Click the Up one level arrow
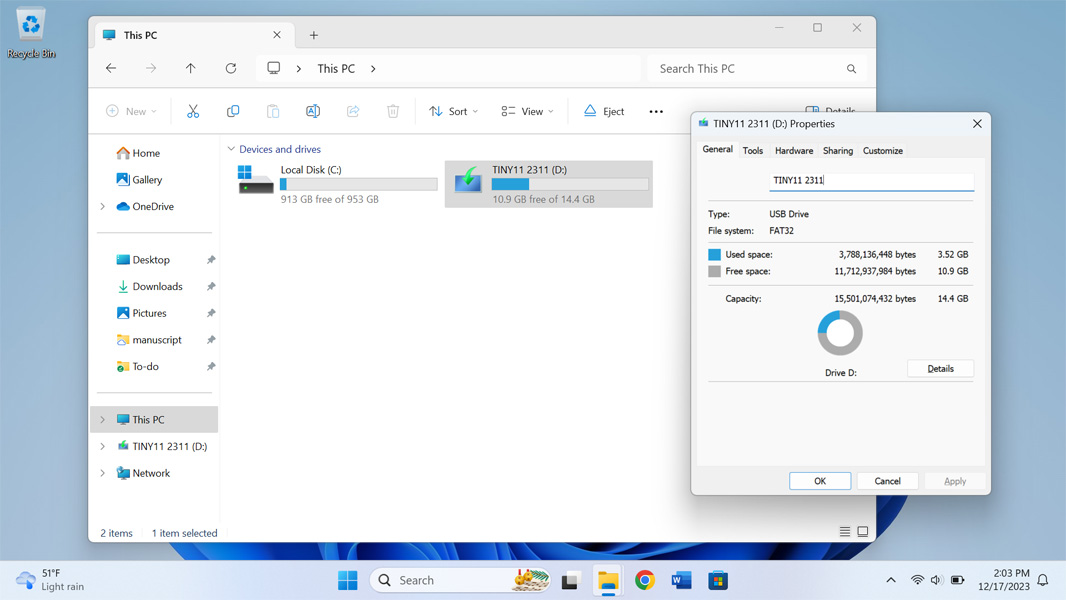1066x600 pixels. (x=191, y=68)
